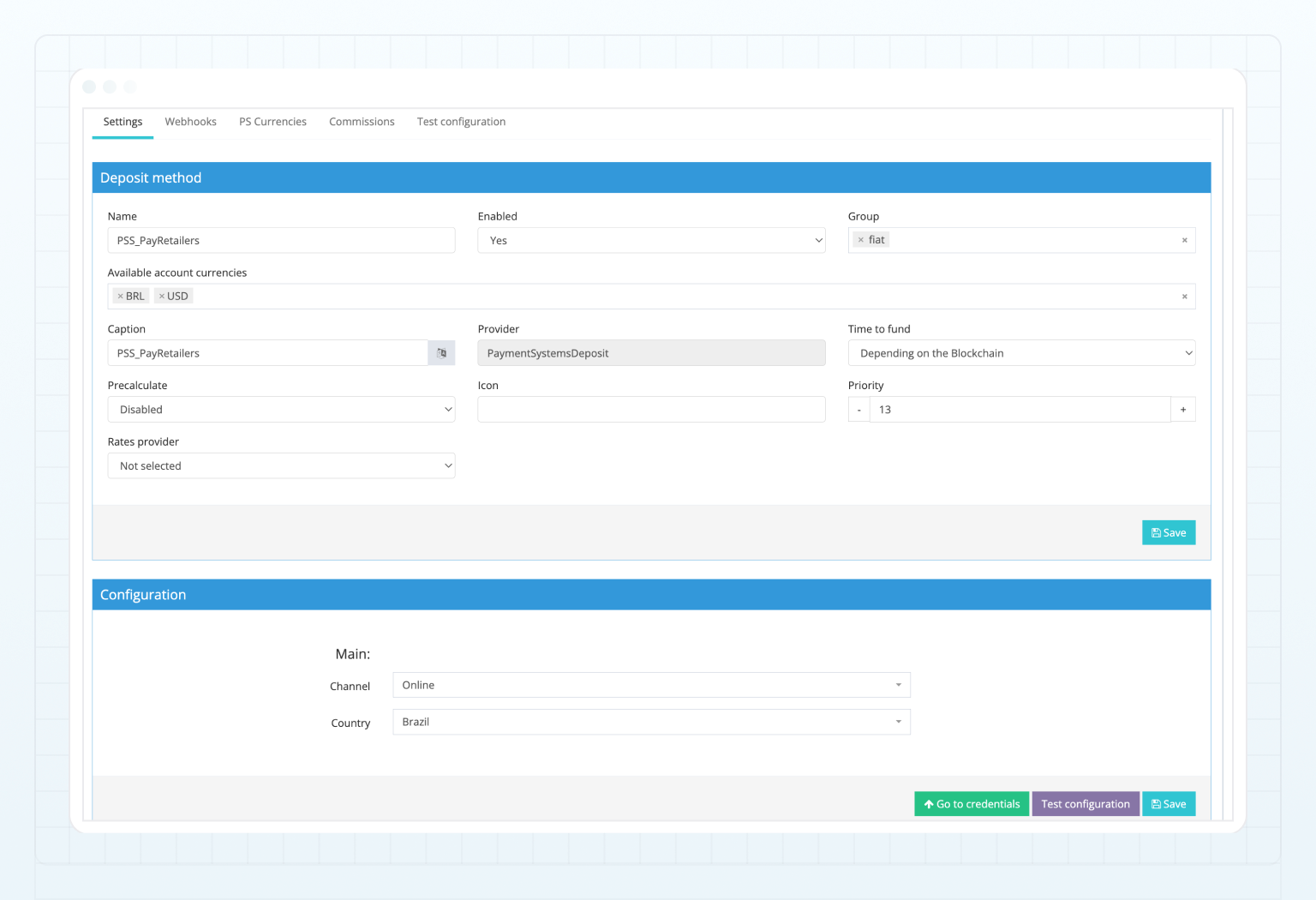The width and height of the screenshot is (1316, 900).
Task: Go to the Commissions tab
Action: (x=362, y=122)
